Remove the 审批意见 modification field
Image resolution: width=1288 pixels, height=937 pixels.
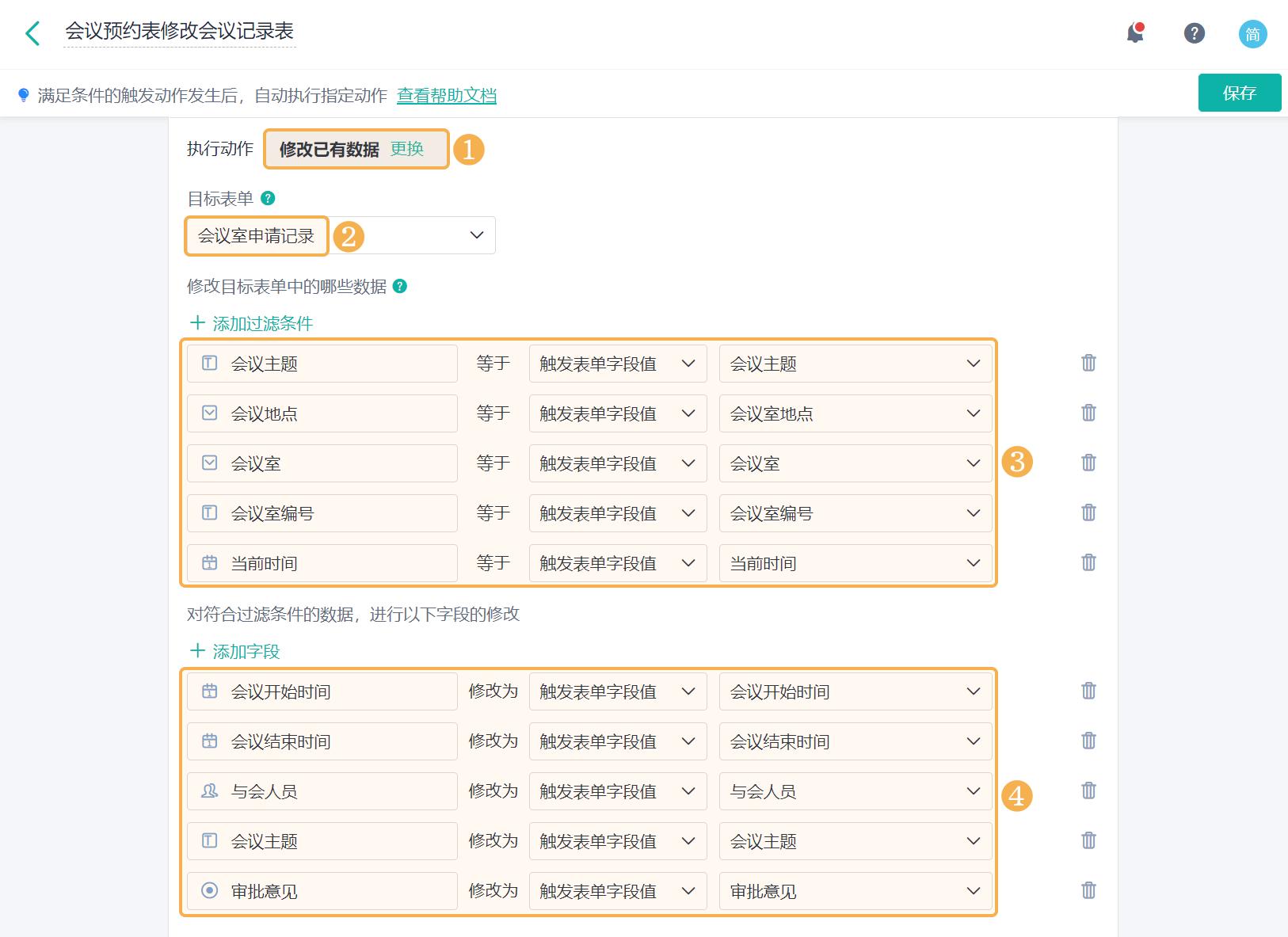[x=1089, y=890]
